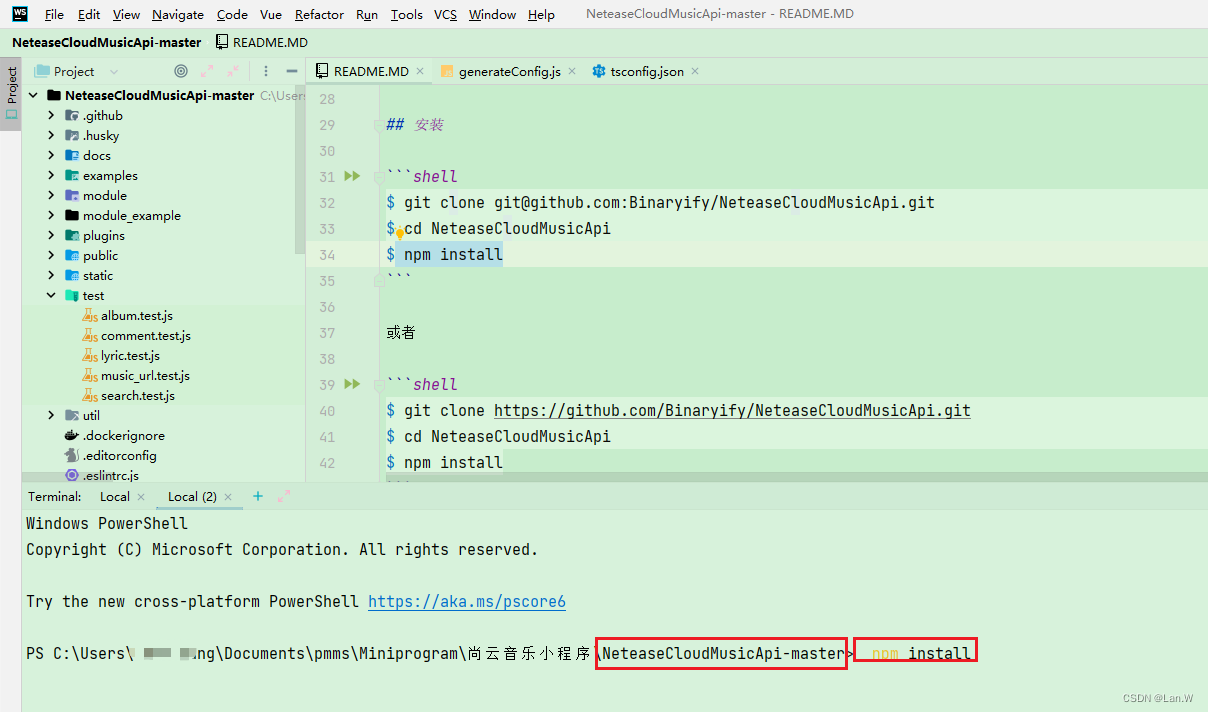Expand the examples folder

[x=51, y=176]
